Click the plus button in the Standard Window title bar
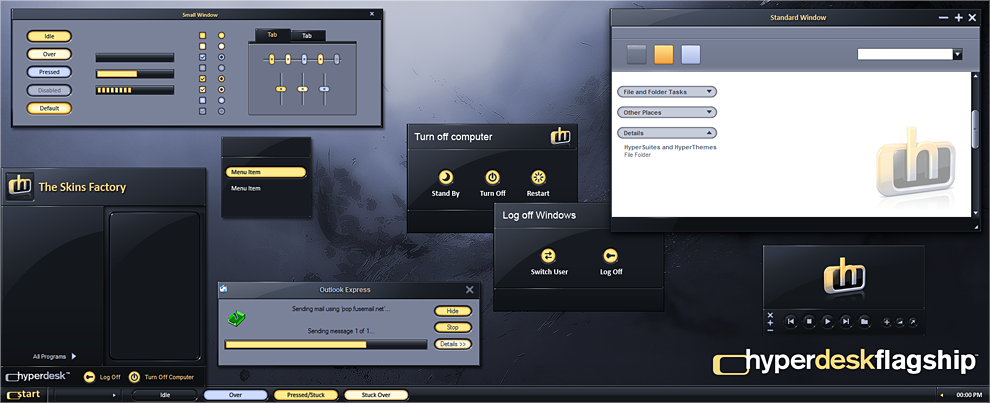The image size is (990, 403). pyautogui.click(x=958, y=18)
